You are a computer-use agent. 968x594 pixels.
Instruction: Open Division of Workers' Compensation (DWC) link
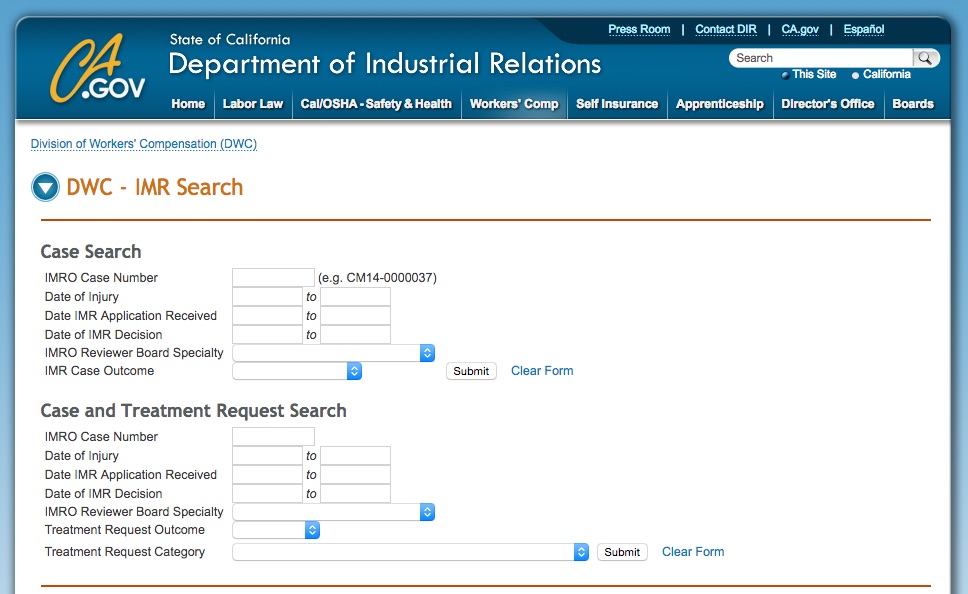click(x=144, y=144)
